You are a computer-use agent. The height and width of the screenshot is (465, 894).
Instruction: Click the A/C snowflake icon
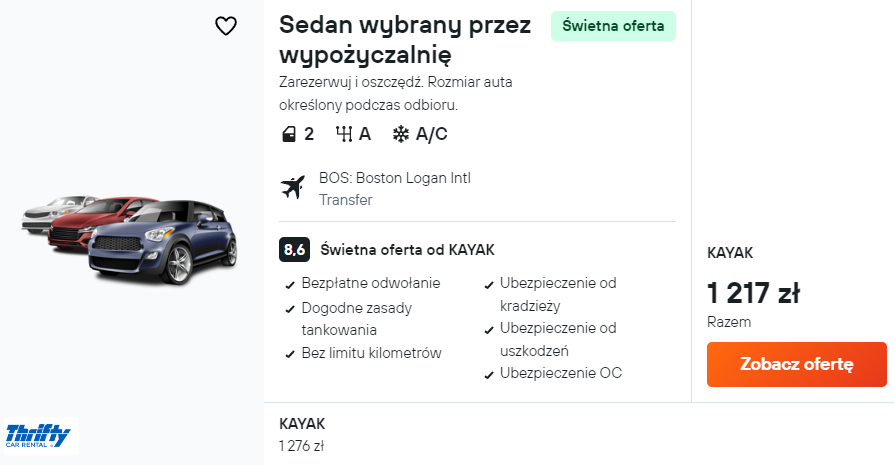point(401,134)
